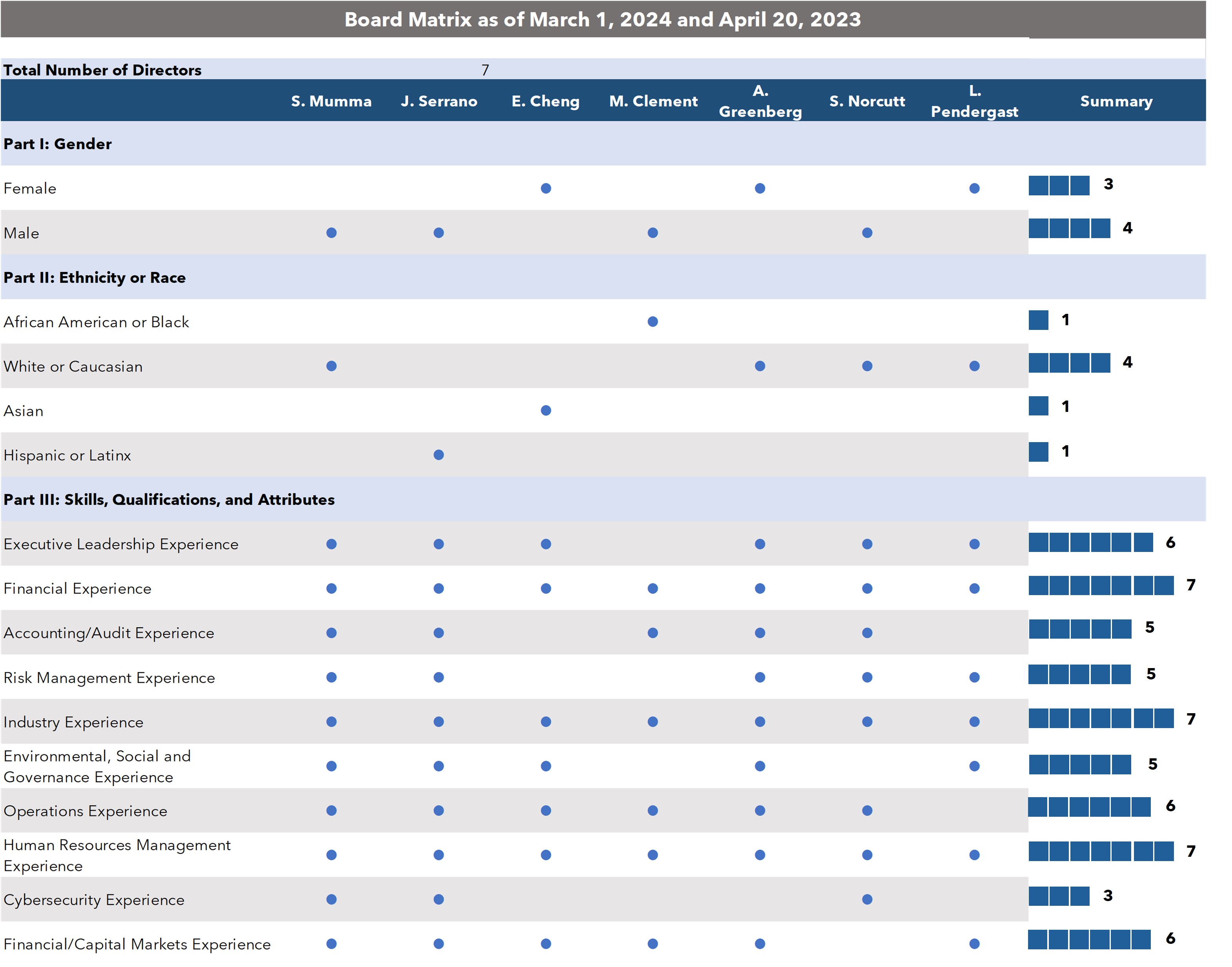Click the Financial Experience summary bar showing 7
Image resolution: width=1232 pixels, height=967 pixels.
pos(1101,585)
